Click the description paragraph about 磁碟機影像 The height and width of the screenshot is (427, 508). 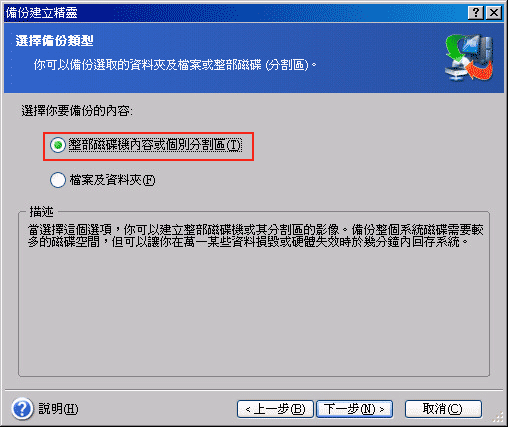click(x=255, y=236)
